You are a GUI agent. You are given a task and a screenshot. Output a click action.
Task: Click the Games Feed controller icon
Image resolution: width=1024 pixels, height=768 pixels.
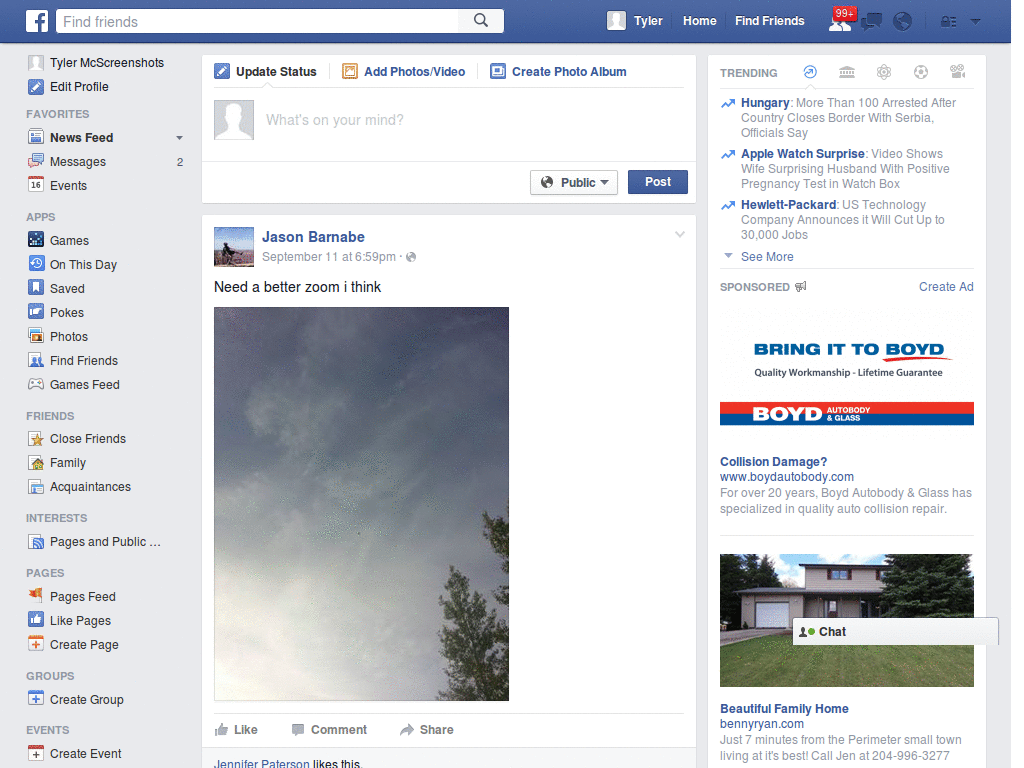click(36, 384)
